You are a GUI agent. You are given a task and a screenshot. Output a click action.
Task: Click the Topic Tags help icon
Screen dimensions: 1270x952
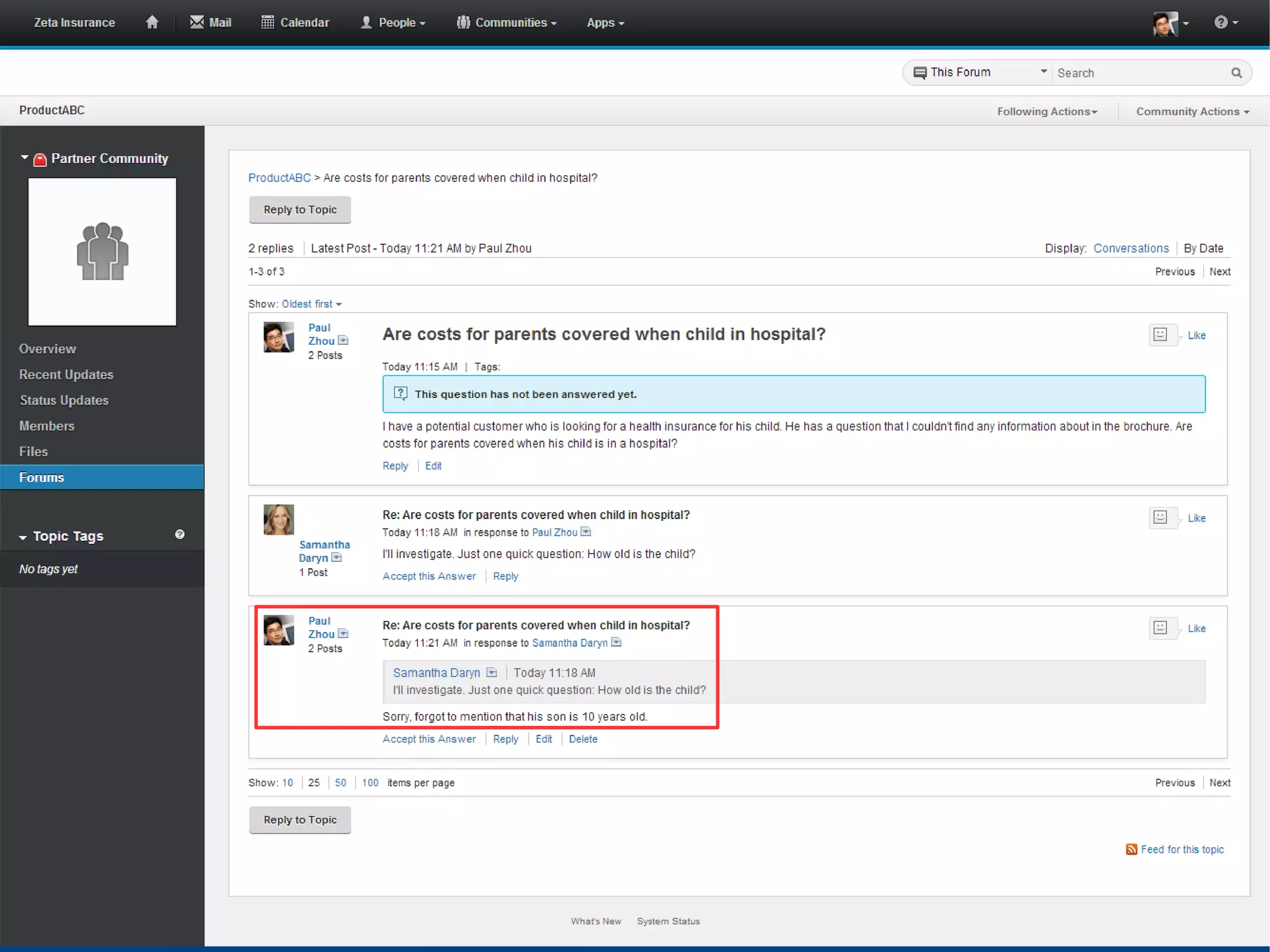tap(180, 535)
